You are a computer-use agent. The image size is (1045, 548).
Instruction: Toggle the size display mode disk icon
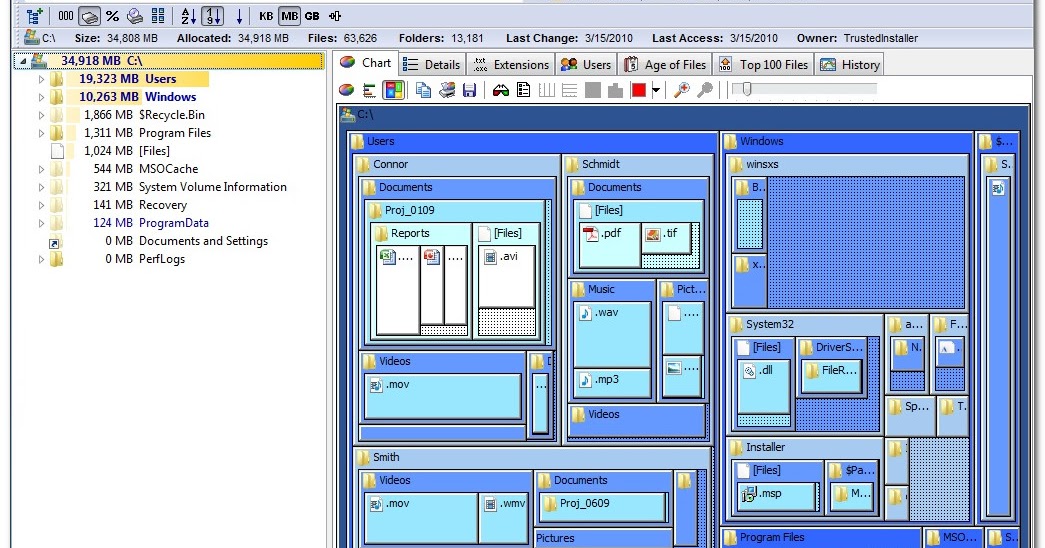pos(89,15)
